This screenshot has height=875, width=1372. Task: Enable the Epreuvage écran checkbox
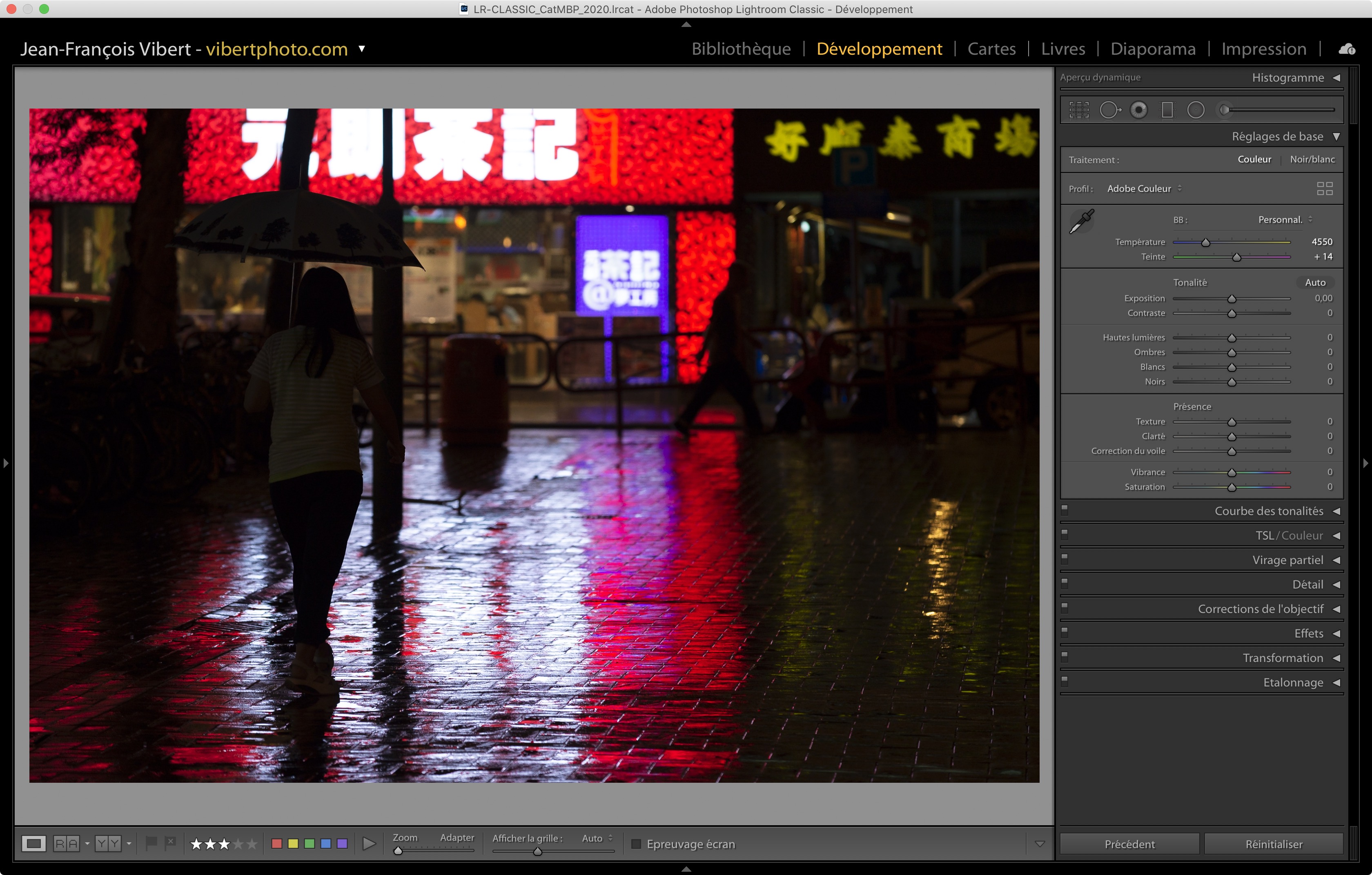tap(636, 844)
